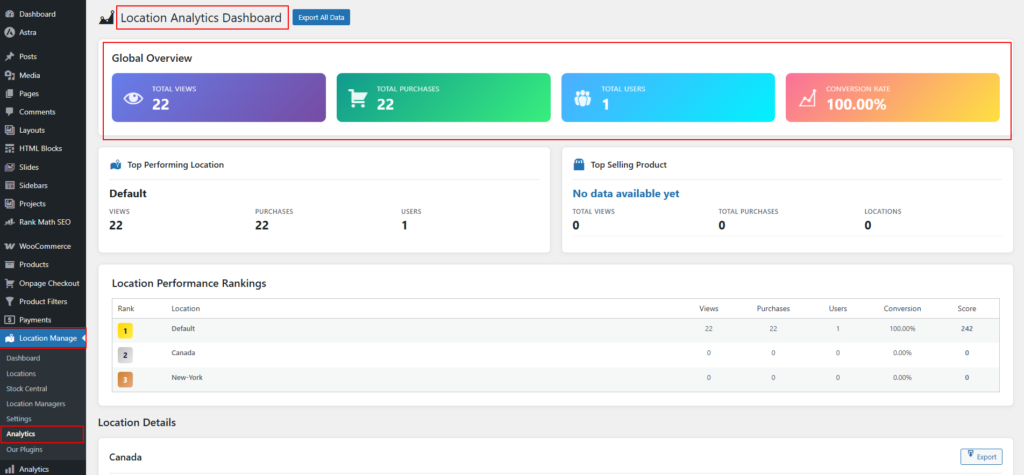This screenshot has width=1024, height=475.
Task: Click the Comments bubble icon
Action: (x=9, y=112)
